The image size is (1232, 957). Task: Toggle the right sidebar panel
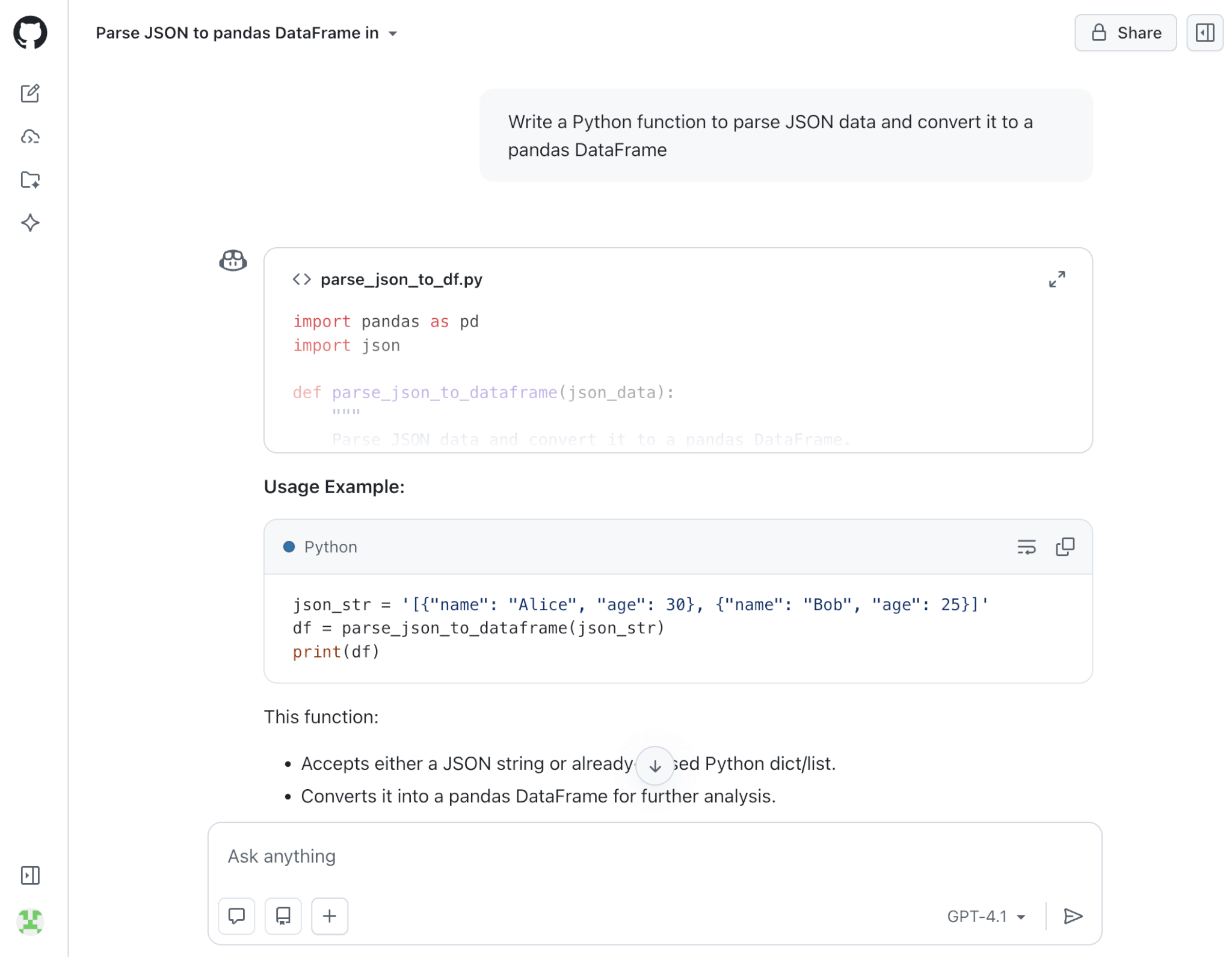[1205, 33]
